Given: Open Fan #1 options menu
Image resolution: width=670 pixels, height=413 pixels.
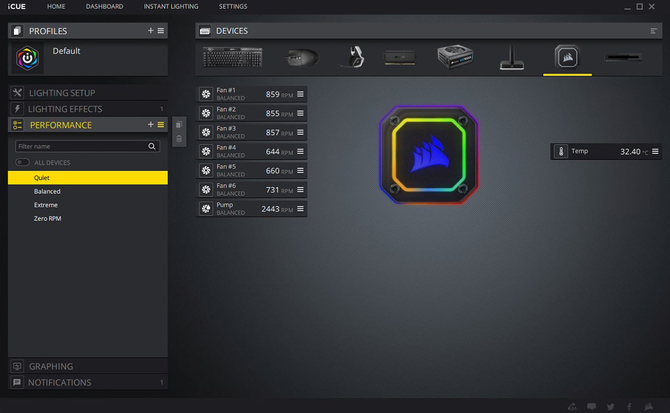Looking at the screenshot, I should click(x=300, y=94).
